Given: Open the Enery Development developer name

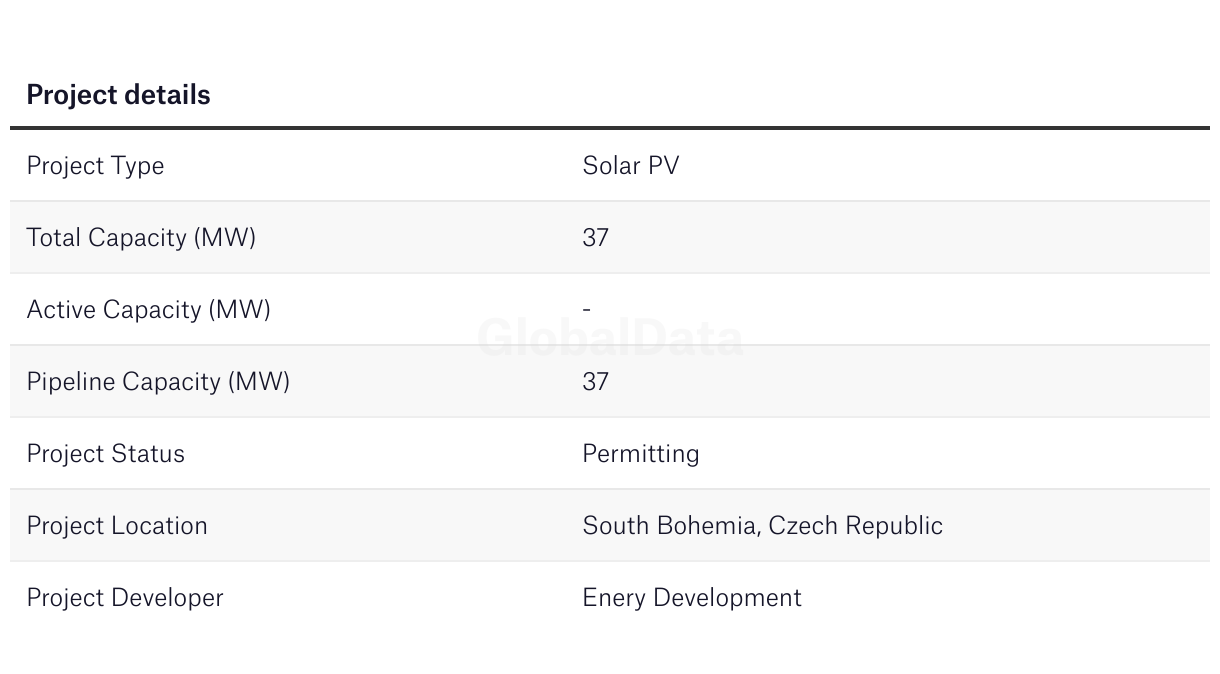Looking at the screenshot, I should pyautogui.click(x=691, y=598).
